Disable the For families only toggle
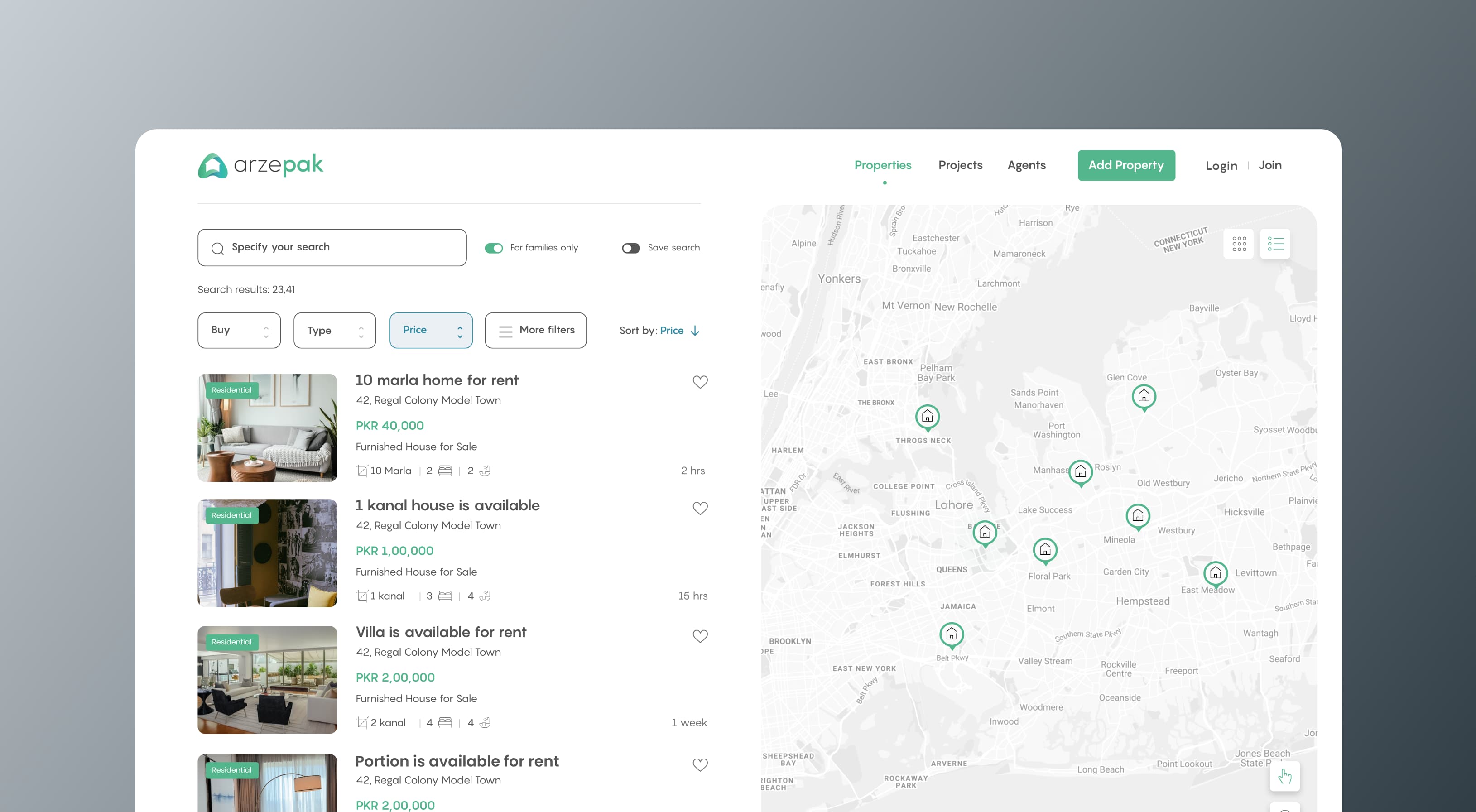Image resolution: width=1476 pixels, height=812 pixels. (493, 248)
